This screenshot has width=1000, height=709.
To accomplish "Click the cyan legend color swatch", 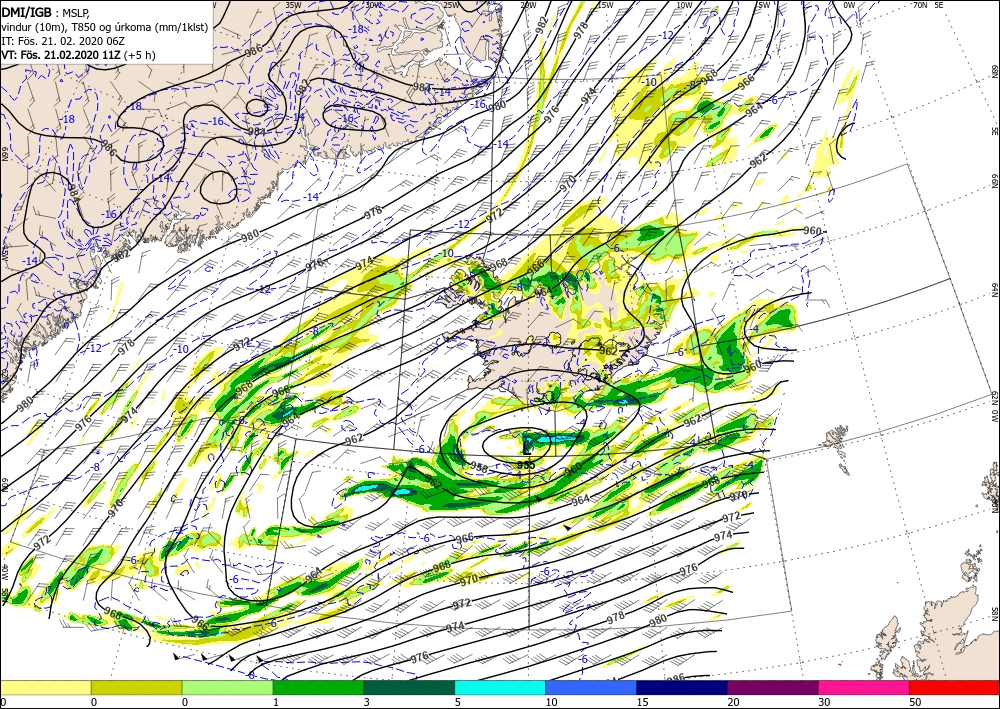I will [500, 687].
